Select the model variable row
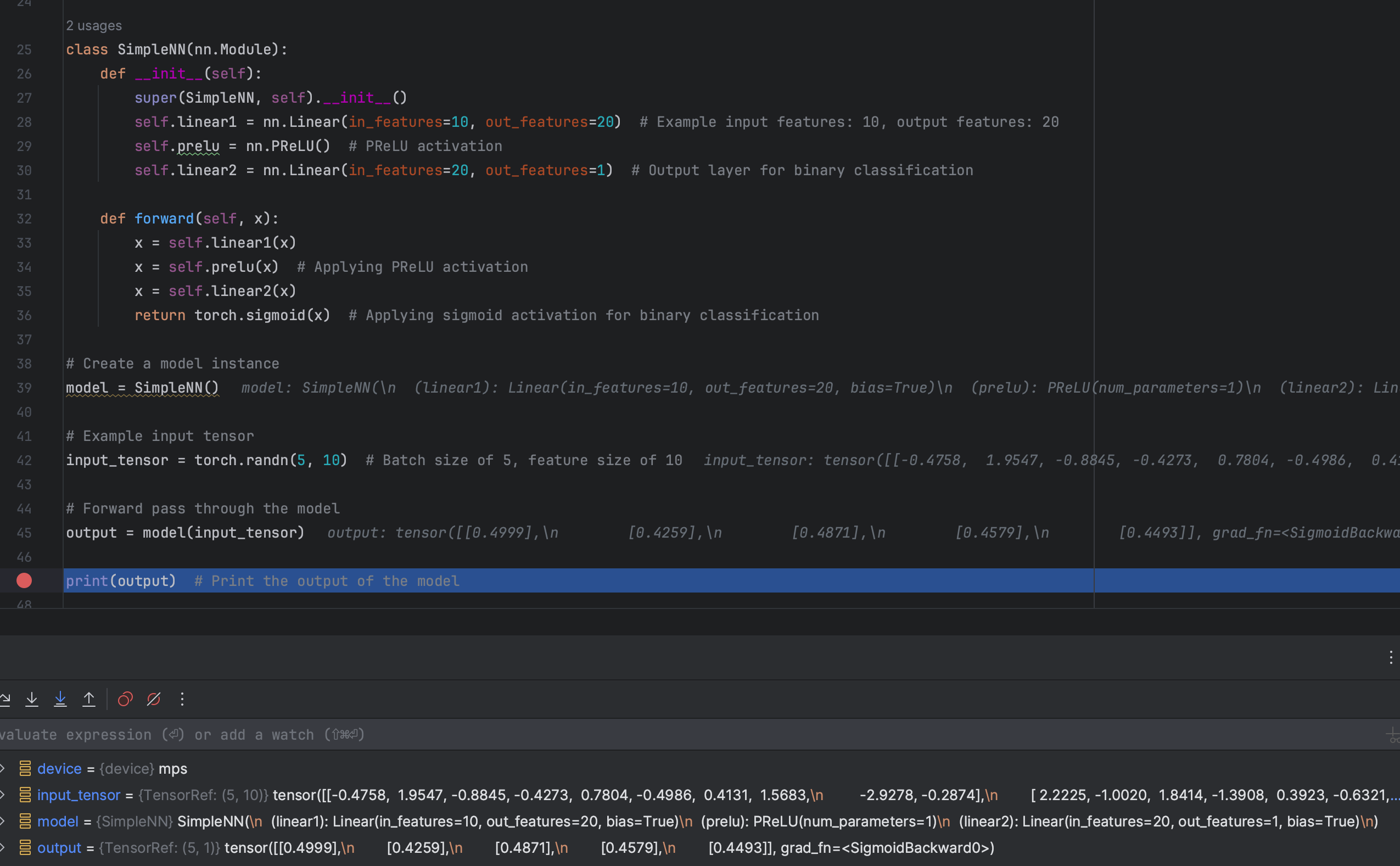The width and height of the screenshot is (1400, 866). [x=57, y=822]
